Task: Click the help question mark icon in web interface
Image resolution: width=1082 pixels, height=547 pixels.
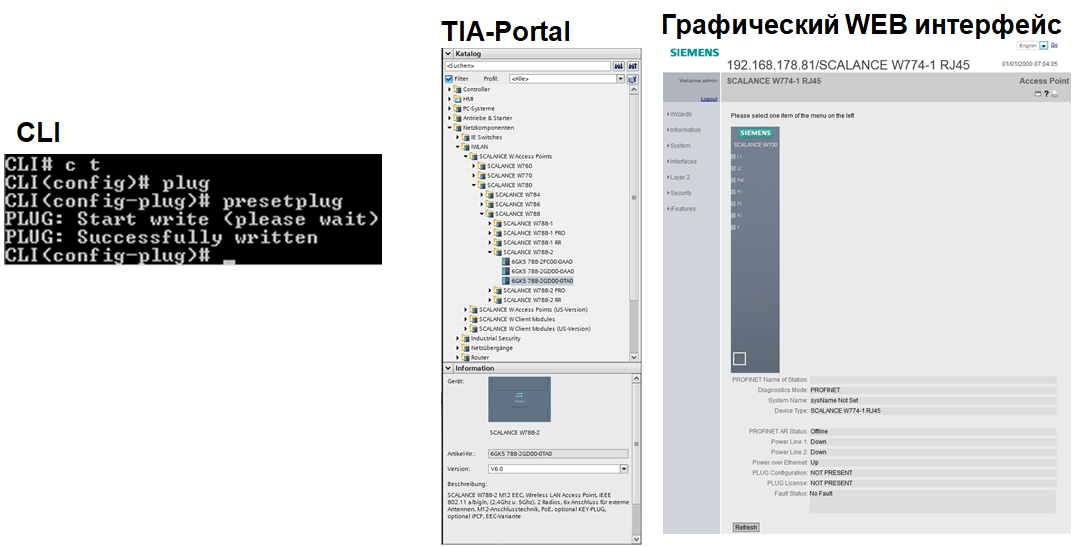Action: coord(1046,94)
